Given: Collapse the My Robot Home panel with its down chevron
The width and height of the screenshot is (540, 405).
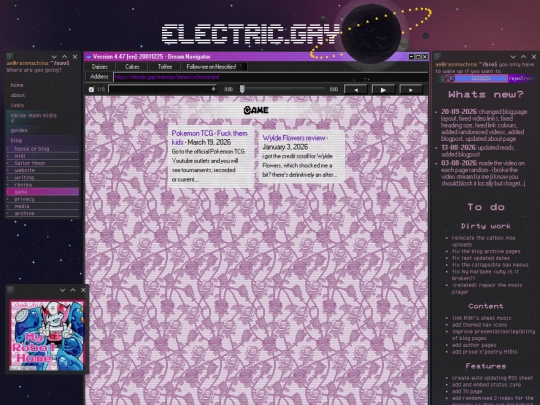Looking at the screenshot, I should [62, 290].
